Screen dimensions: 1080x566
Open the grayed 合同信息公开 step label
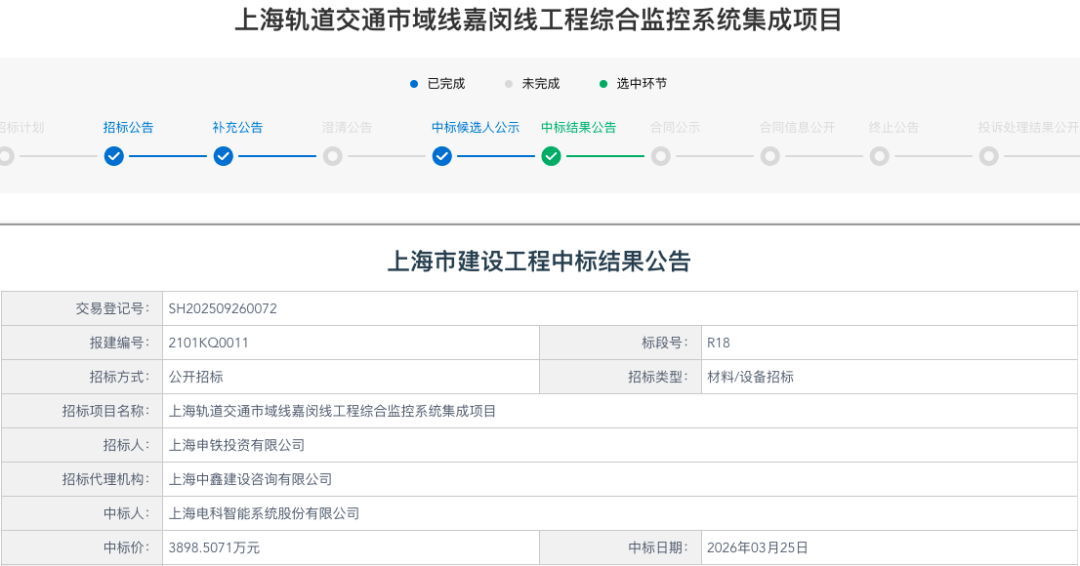pyautogui.click(x=796, y=127)
